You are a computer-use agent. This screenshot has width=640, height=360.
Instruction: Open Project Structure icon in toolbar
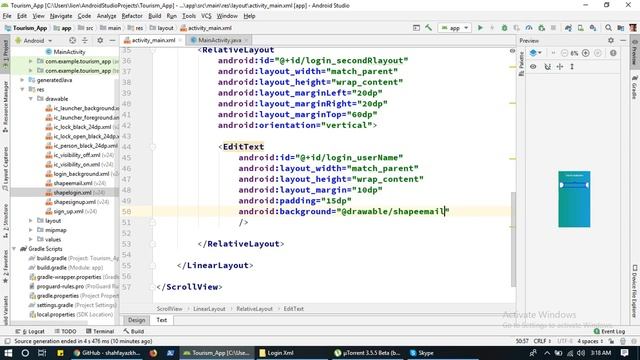[621, 28]
